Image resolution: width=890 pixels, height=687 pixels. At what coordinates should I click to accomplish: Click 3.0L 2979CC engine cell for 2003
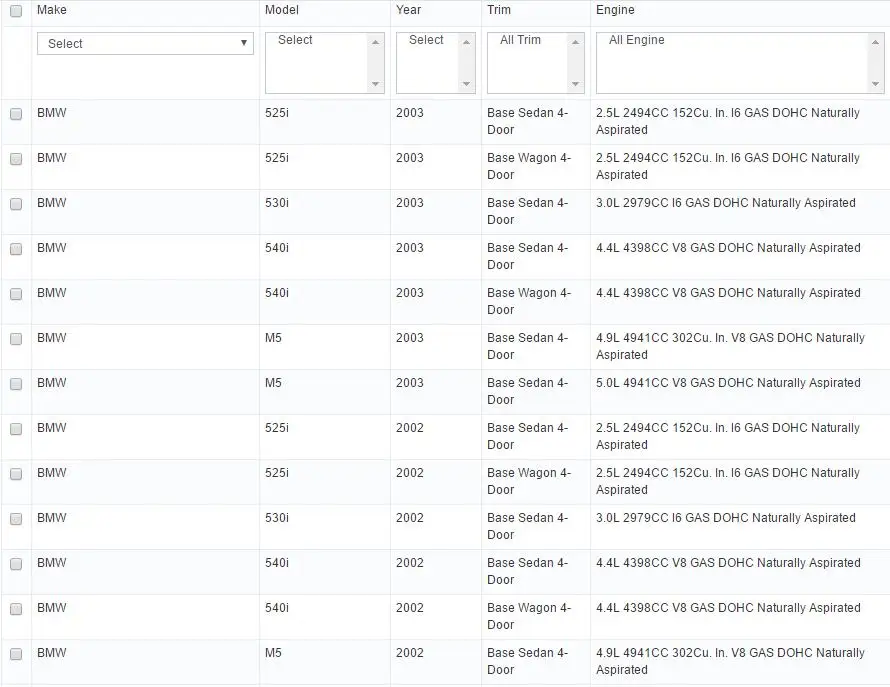click(726, 203)
